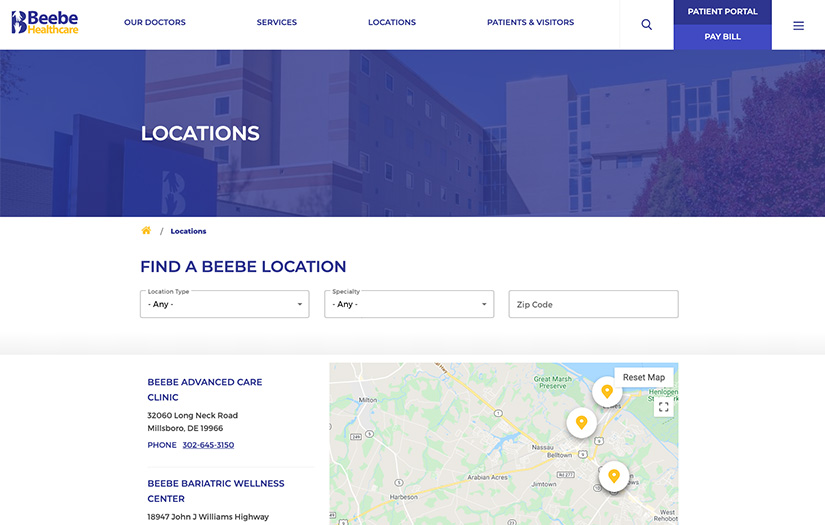Click Millsboro, DE 19966 text
The height and width of the screenshot is (525, 825).
click(185, 428)
